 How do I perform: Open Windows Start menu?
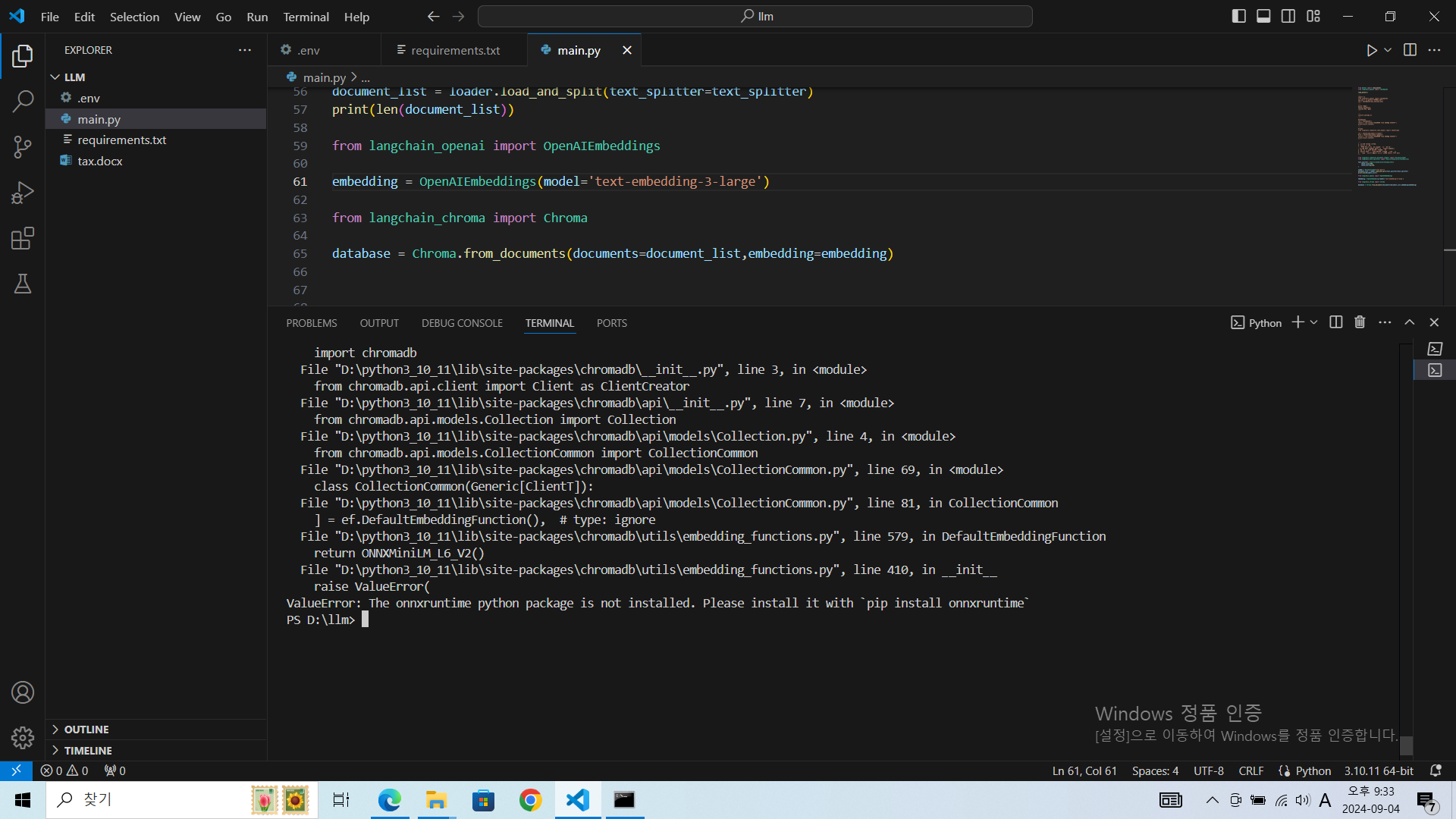[x=23, y=800]
